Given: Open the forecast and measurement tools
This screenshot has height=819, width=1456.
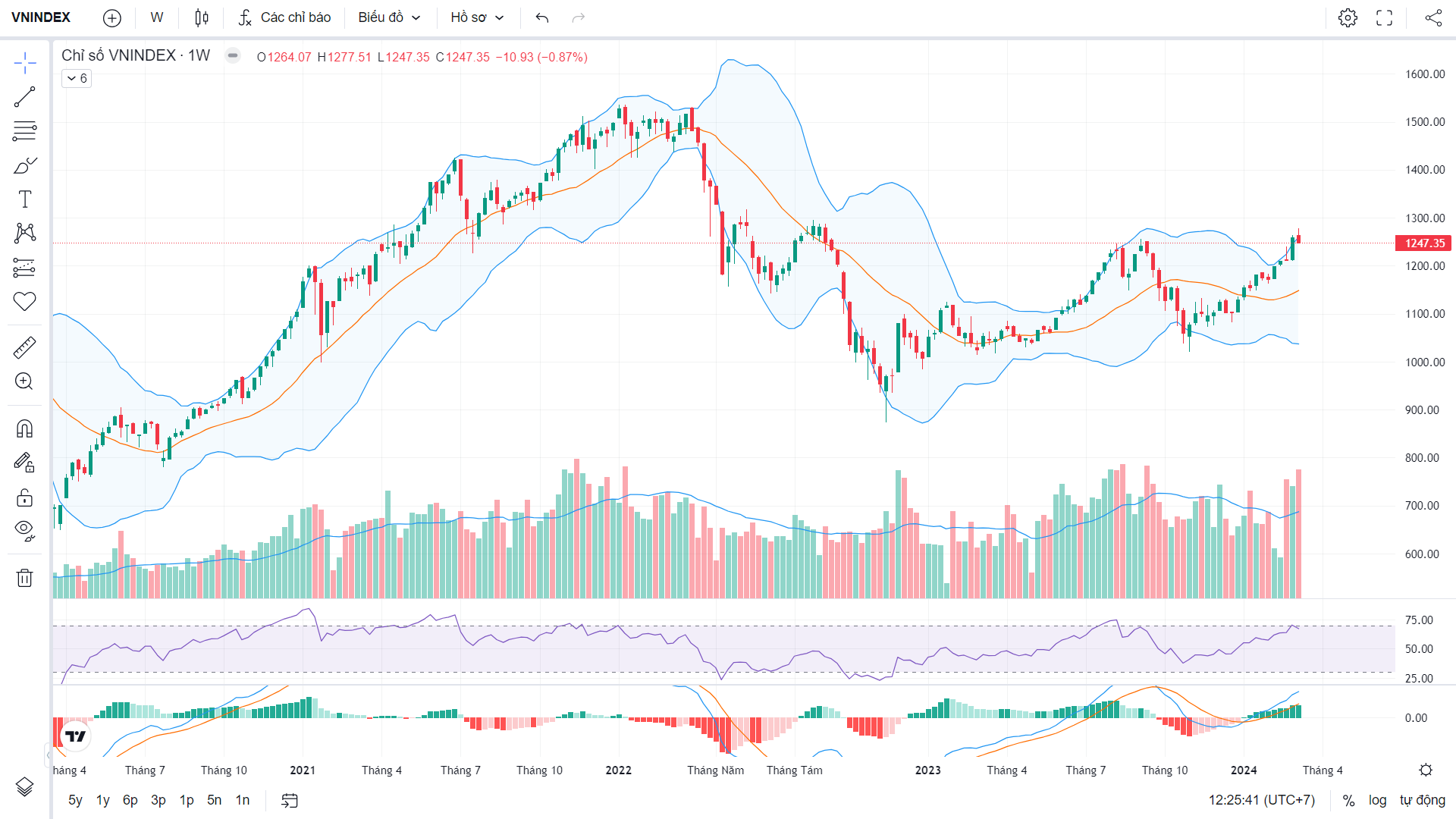Looking at the screenshot, I should tap(24, 267).
